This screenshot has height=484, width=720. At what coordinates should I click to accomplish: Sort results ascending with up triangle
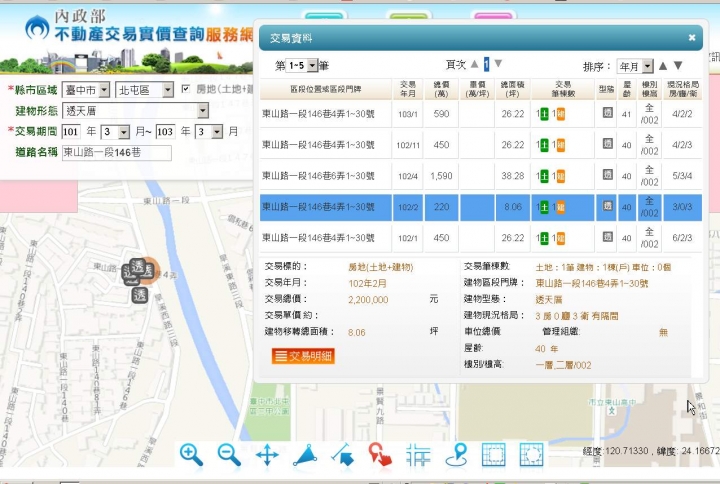click(x=662, y=66)
